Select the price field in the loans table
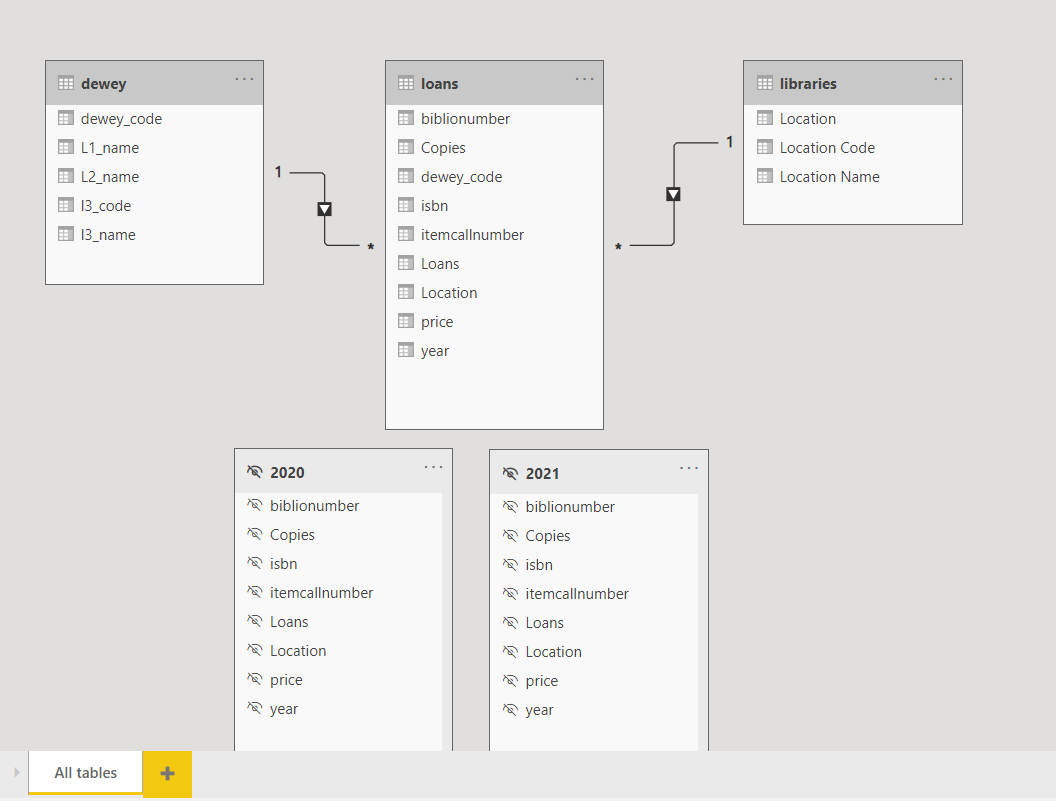The image size is (1056, 801). click(x=437, y=322)
